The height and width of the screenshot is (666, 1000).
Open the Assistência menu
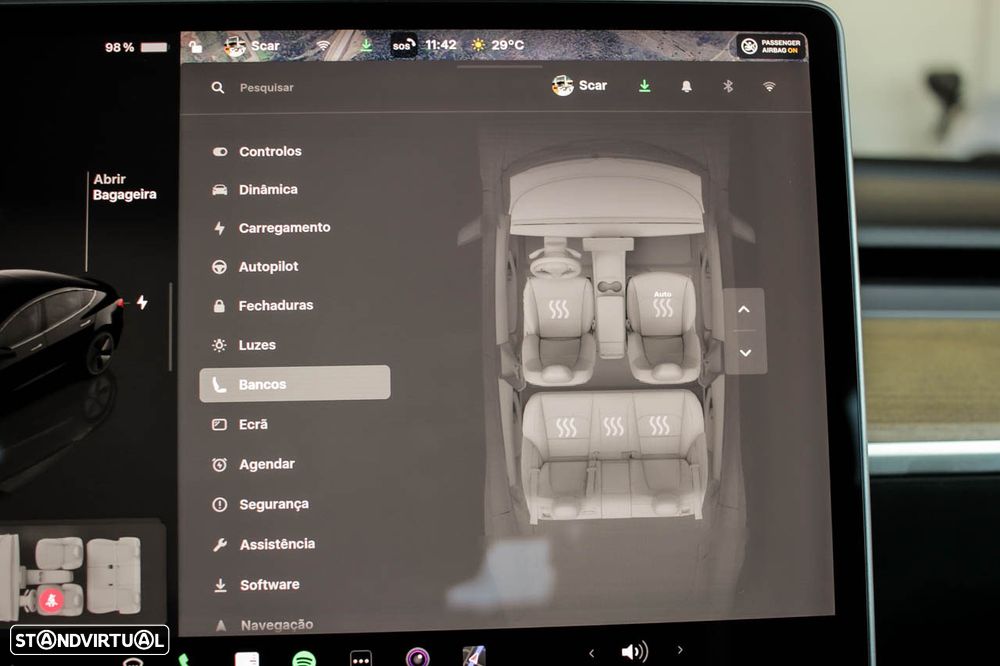point(264,544)
